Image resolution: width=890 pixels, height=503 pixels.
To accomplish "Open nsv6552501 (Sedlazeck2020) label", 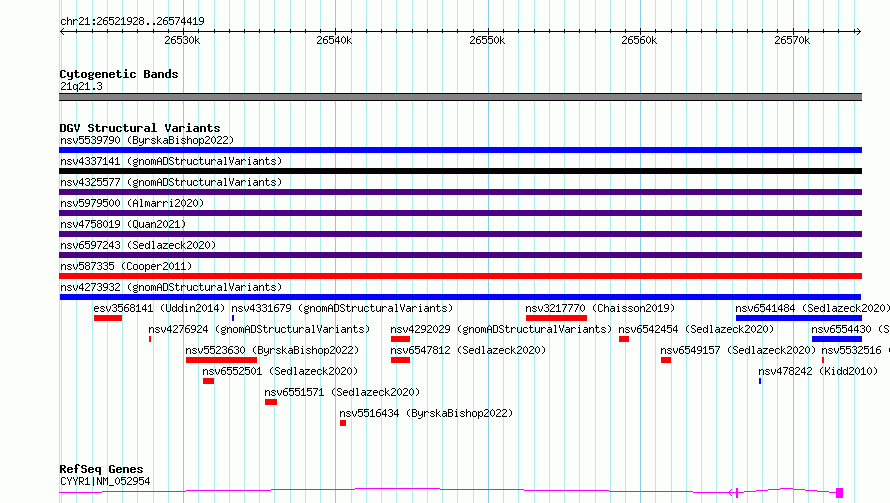I will coord(280,371).
